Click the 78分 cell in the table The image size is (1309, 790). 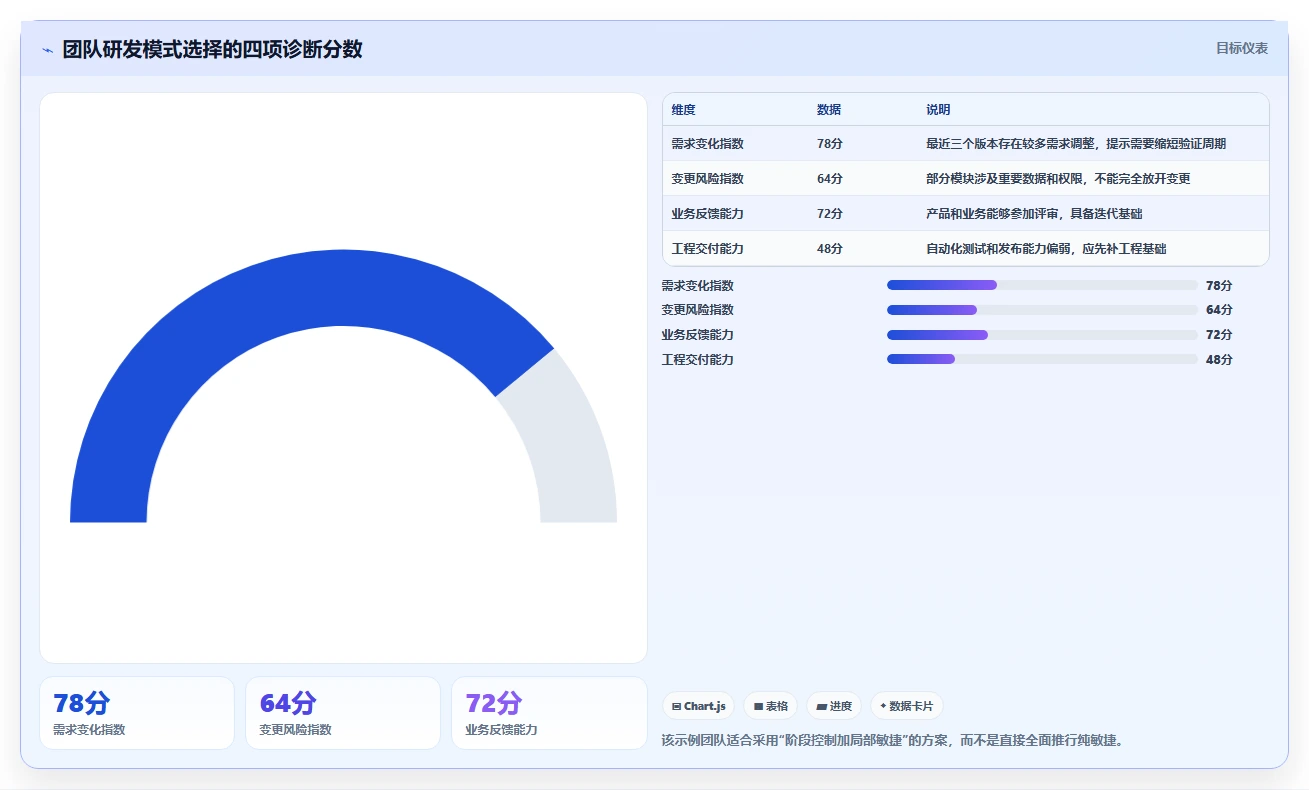pos(830,144)
